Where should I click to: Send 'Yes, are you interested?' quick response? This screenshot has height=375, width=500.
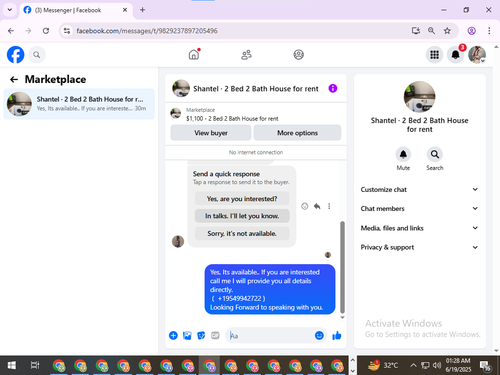point(242,199)
